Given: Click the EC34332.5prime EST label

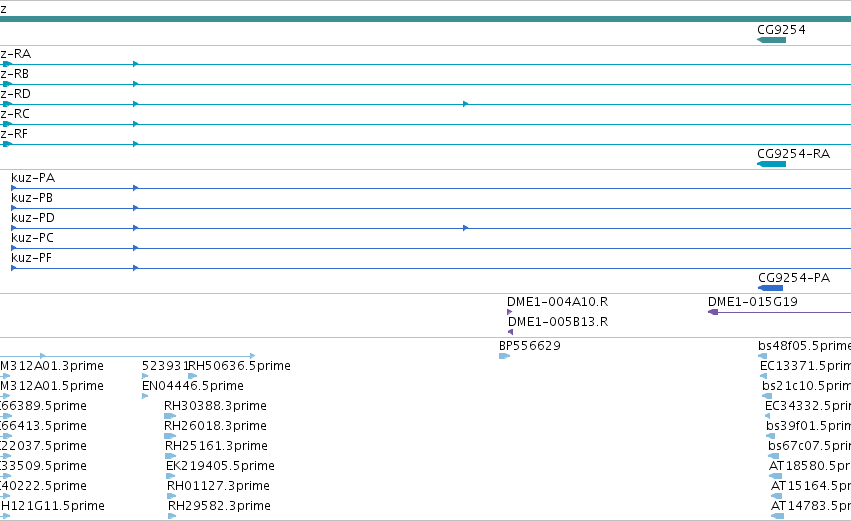Looking at the screenshot, I should click(x=808, y=406).
